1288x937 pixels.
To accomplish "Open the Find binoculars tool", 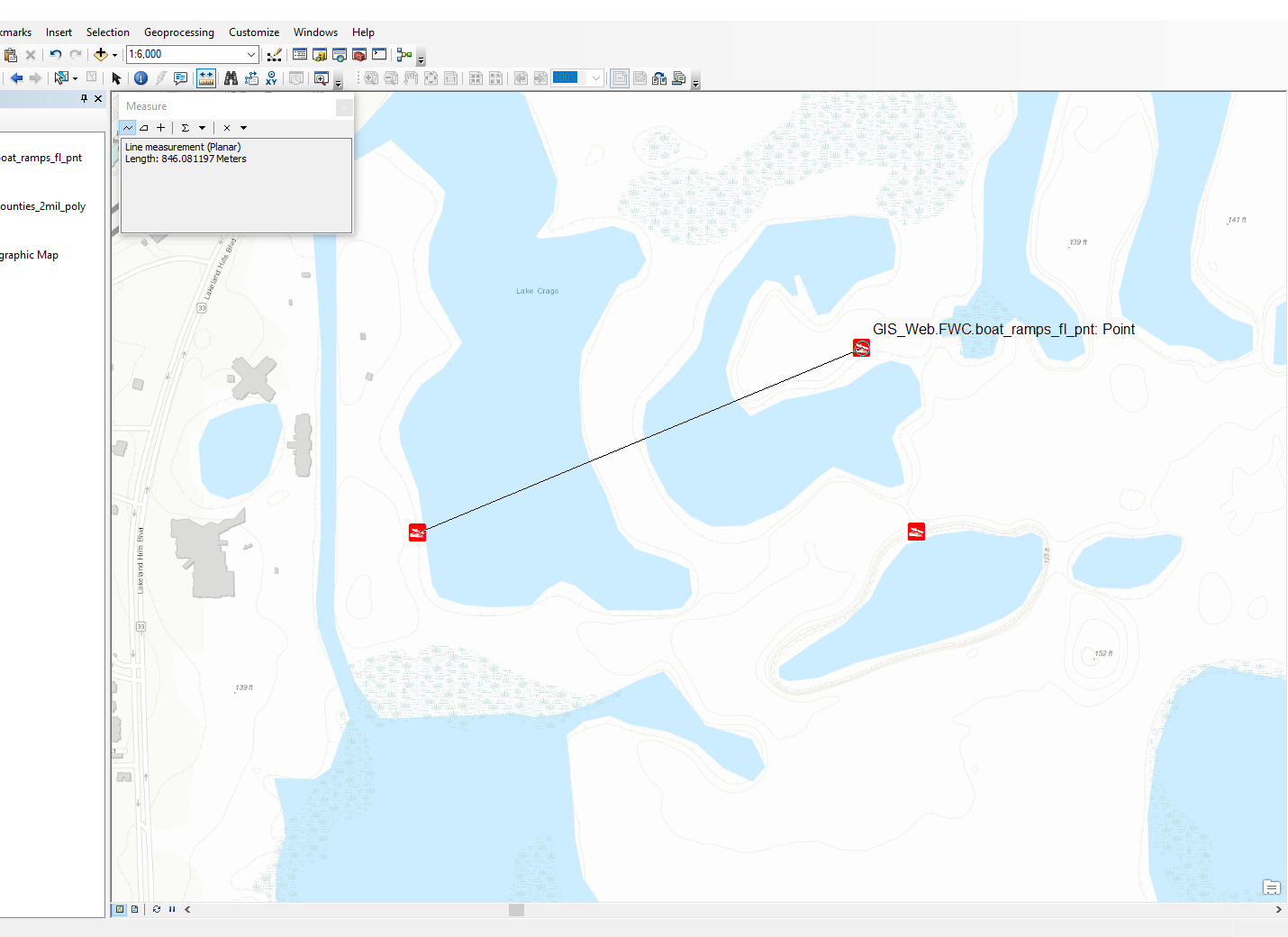I will [231, 78].
